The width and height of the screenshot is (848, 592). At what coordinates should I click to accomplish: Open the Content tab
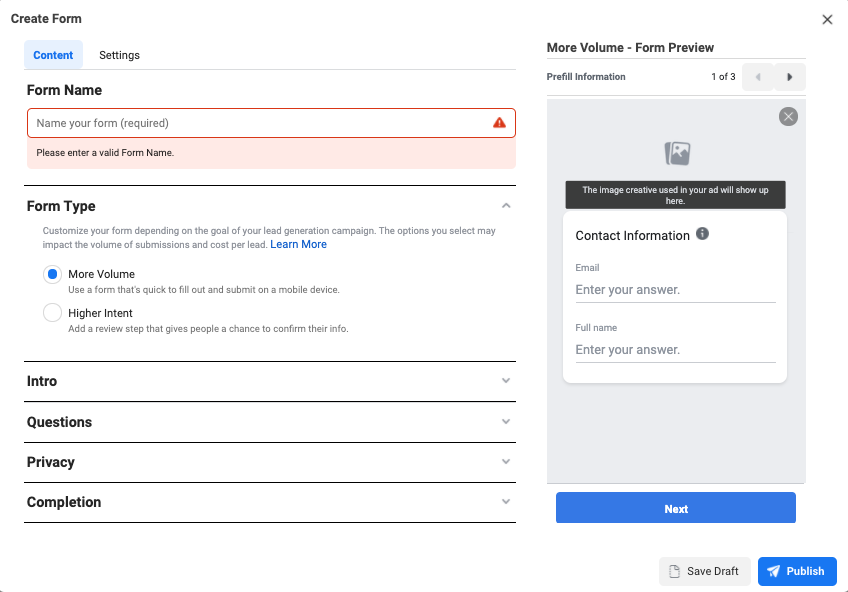point(53,55)
